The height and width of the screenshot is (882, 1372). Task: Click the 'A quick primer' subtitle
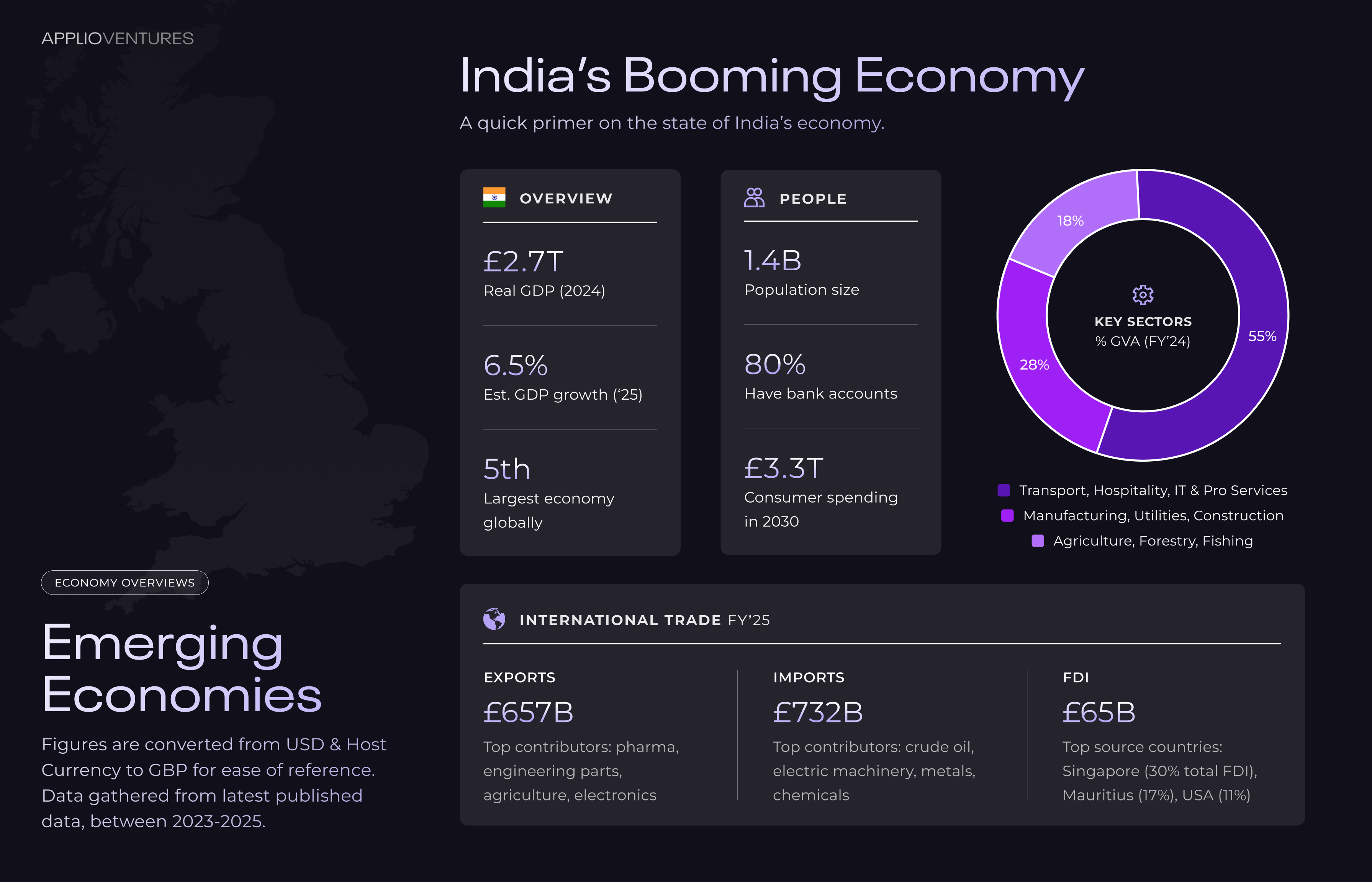pos(672,123)
